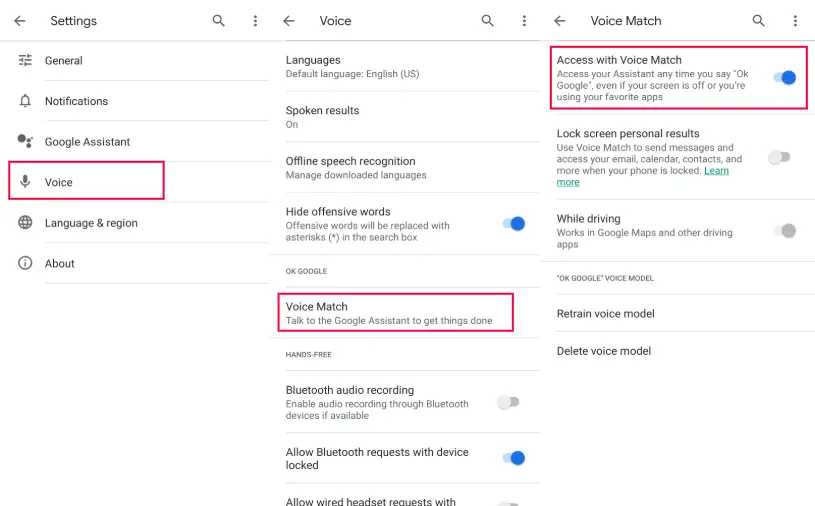Open Languages default language setting
Image resolution: width=815 pixels, height=506 pixels.
[352, 66]
